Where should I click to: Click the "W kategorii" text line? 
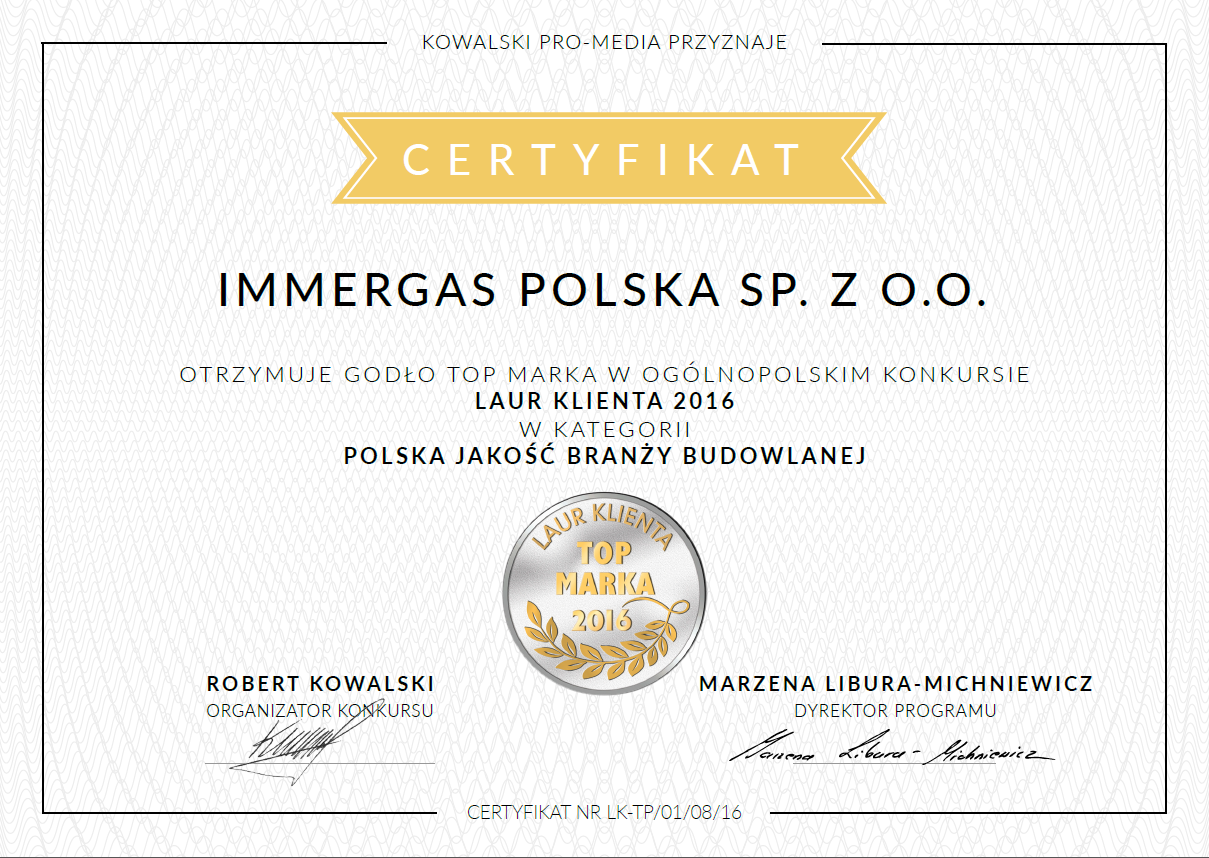(x=604, y=429)
